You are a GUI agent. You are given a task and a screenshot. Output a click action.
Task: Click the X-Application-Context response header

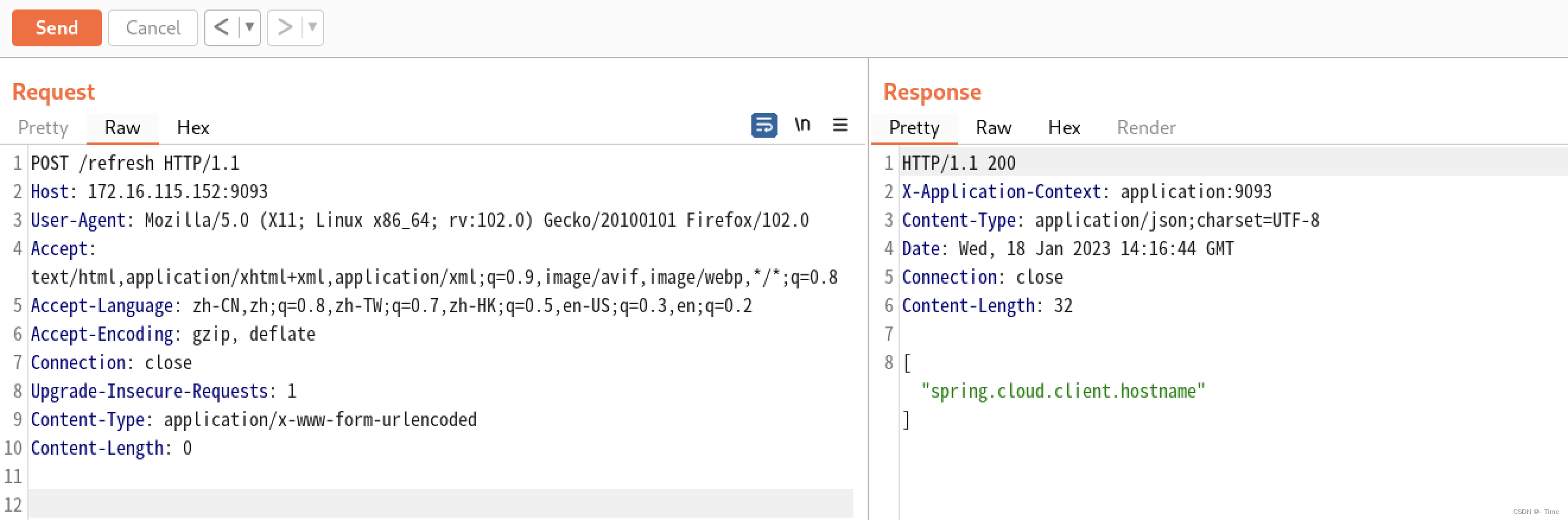point(1087,192)
